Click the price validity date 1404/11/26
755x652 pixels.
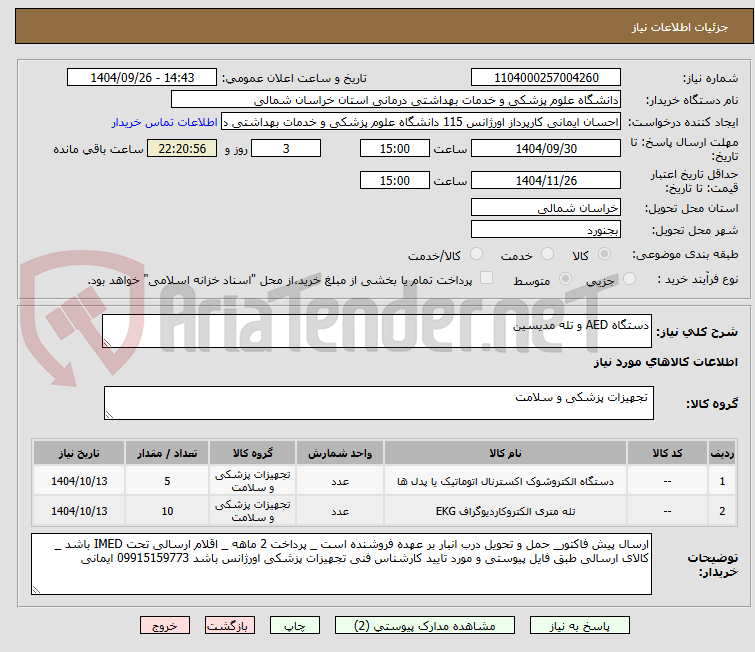(546, 181)
